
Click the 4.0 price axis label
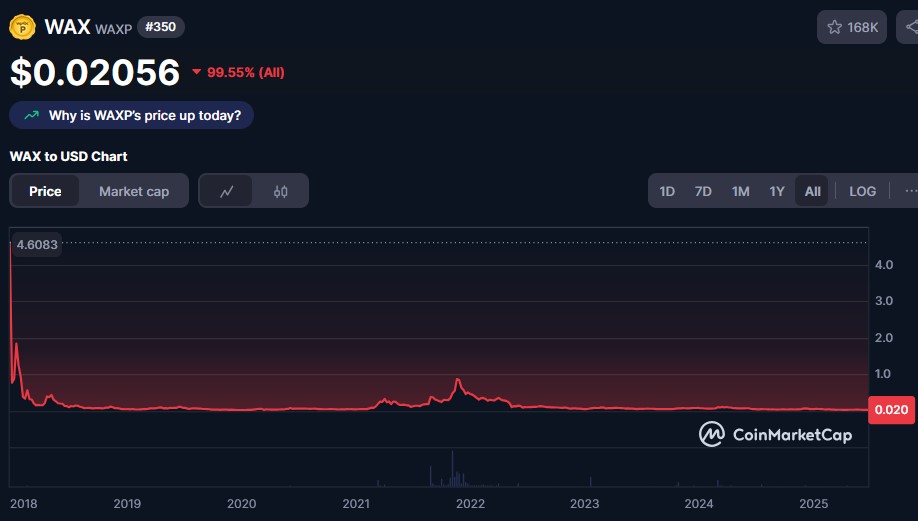(x=883, y=265)
